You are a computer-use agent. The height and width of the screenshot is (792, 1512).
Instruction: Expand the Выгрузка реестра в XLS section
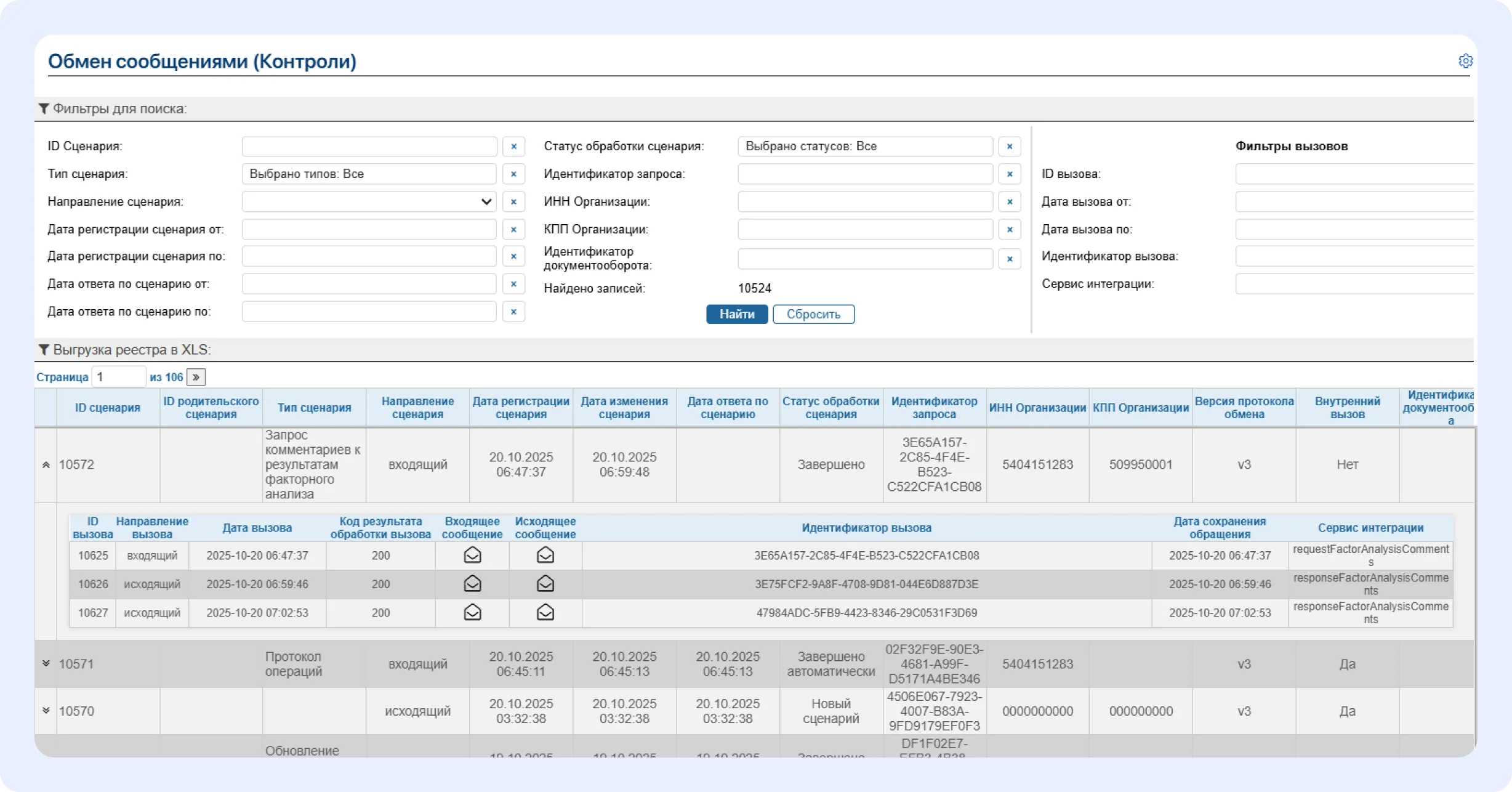(125, 350)
